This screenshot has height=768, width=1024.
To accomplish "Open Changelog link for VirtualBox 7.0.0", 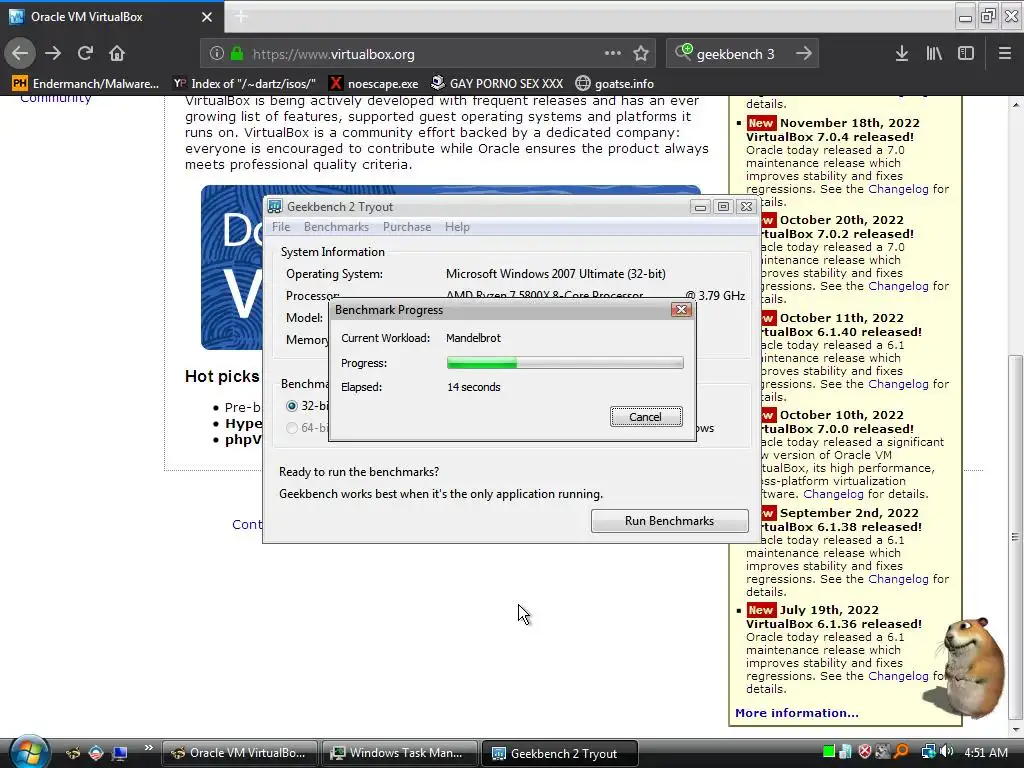I will 833,494.
